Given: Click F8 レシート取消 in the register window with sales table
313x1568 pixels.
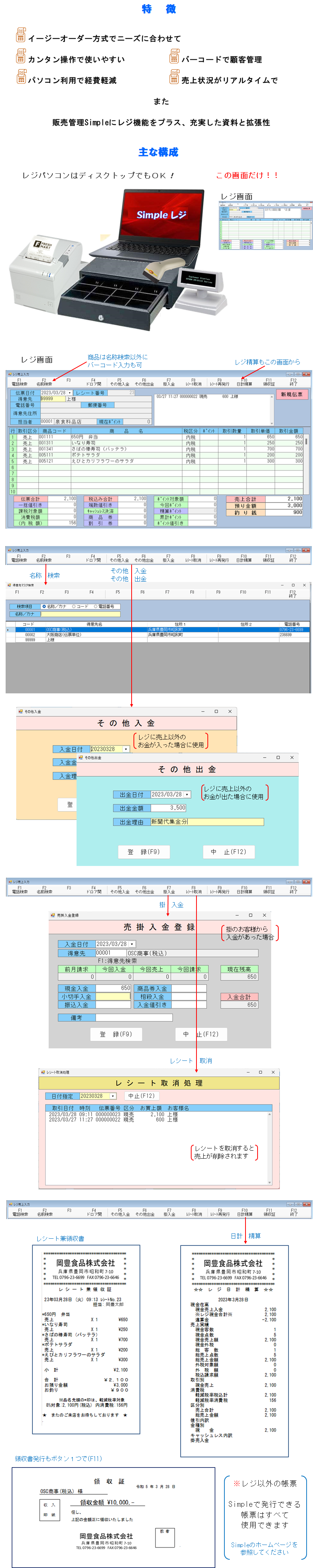Looking at the screenshot, I should point(193,382).
